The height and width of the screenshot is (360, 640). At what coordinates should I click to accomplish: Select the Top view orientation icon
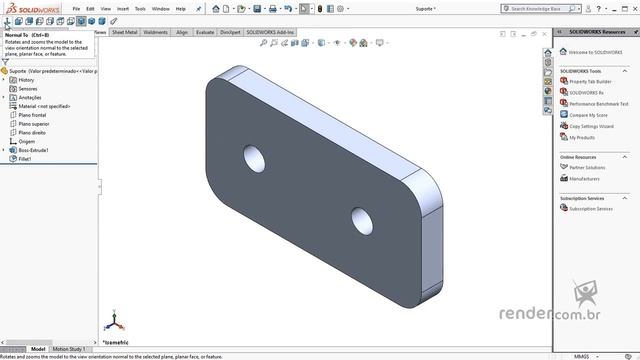coord(60,21)
